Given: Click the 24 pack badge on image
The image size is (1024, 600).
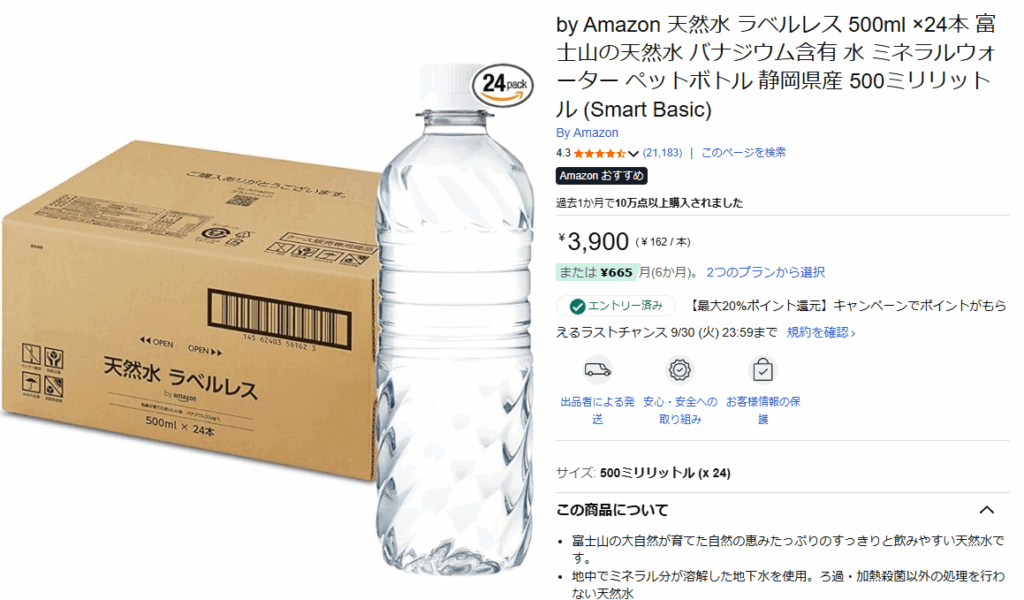Looking at the screenshot, I should pyautogui.click(x=503, y=85).
